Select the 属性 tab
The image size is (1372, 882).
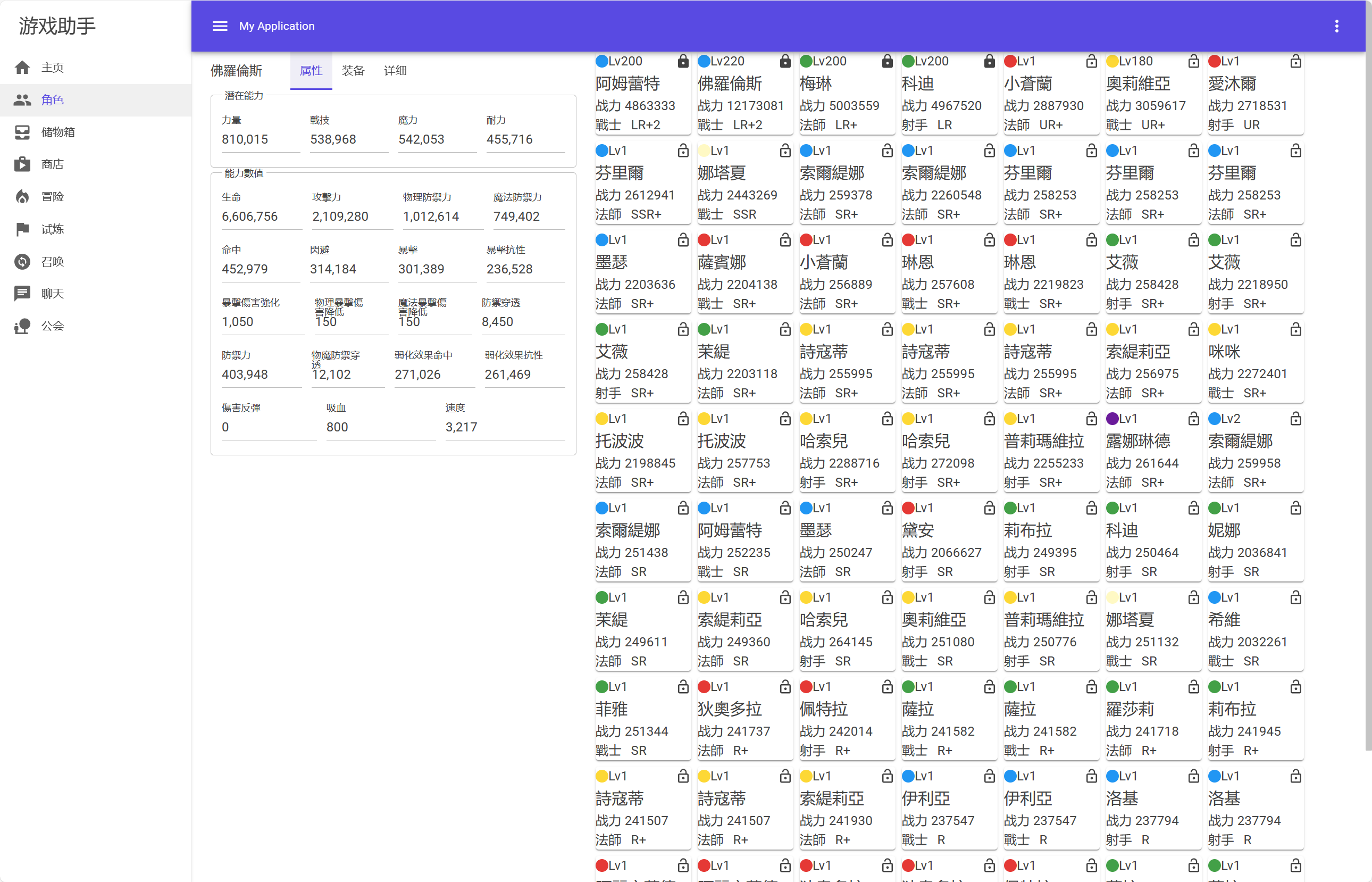(x=311, y=70)
